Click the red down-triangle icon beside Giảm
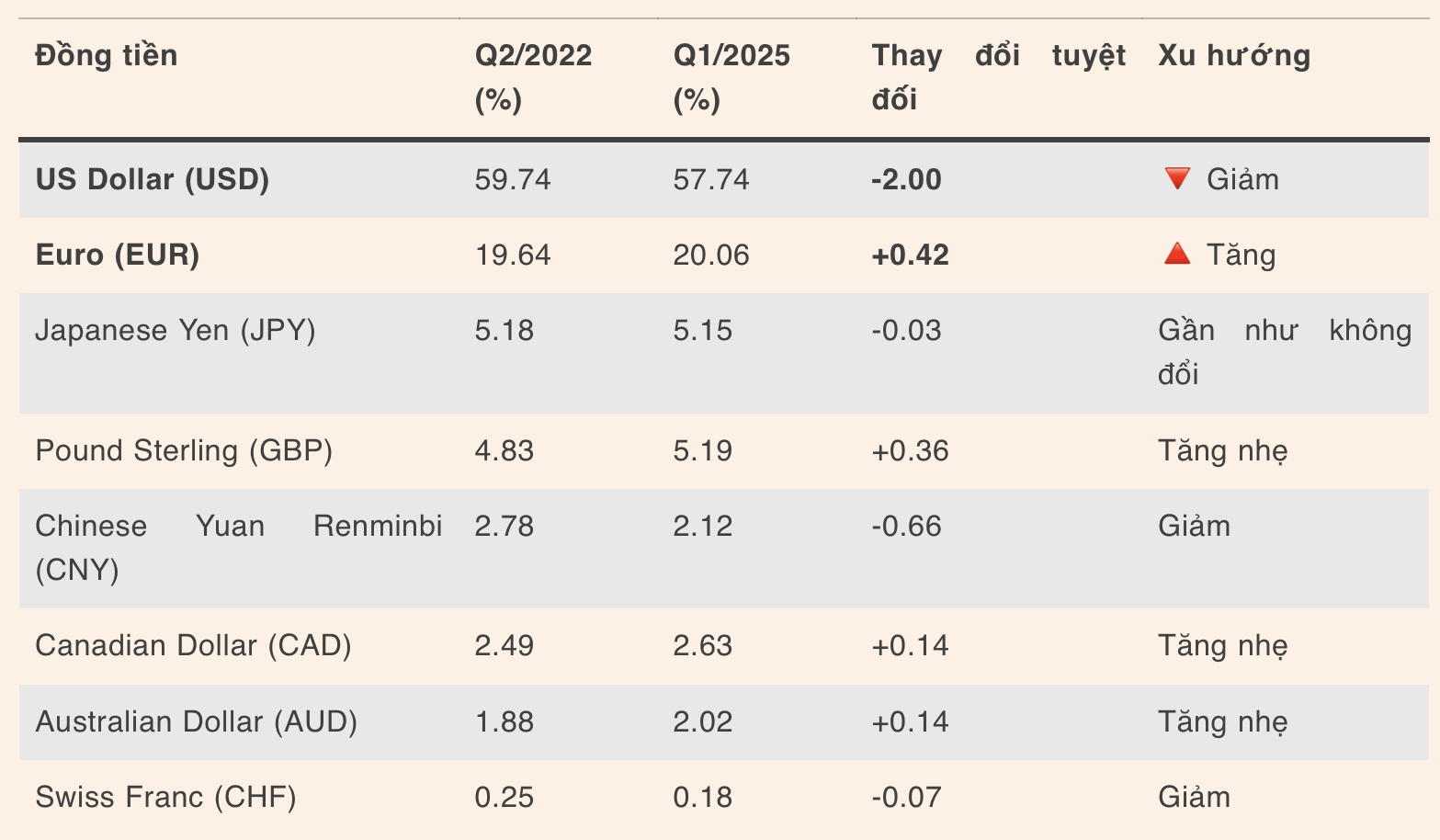 (x=1176, y=178)
